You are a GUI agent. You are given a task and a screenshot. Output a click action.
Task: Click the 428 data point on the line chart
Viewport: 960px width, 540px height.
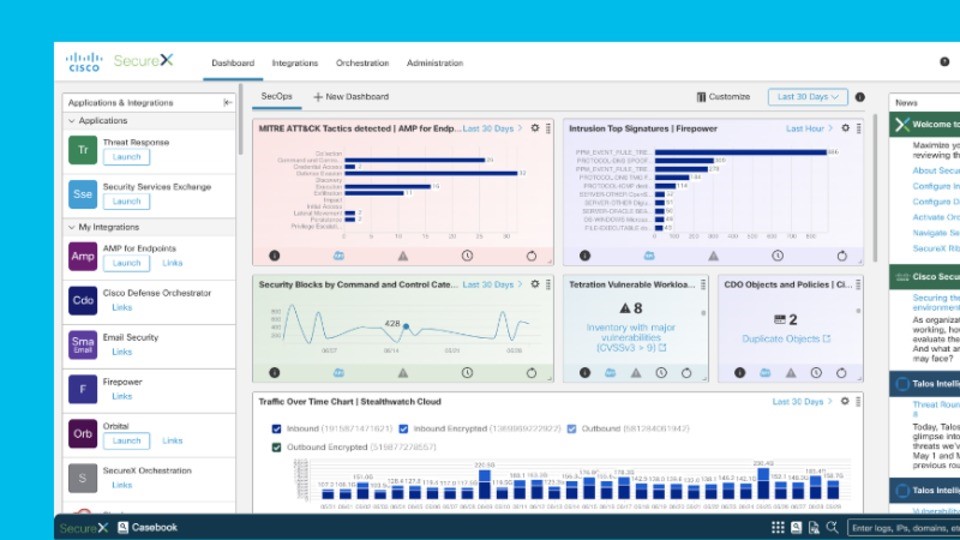(x=406, y=326)
